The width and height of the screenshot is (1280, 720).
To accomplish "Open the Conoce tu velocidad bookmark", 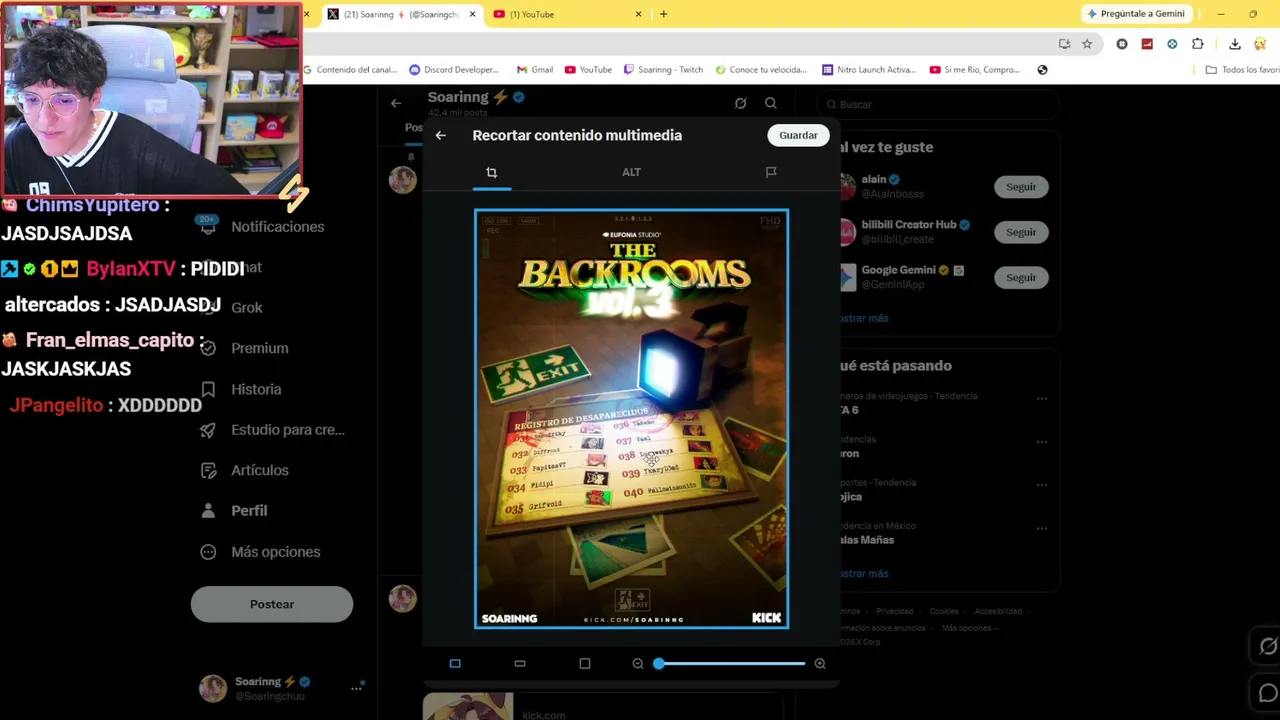I will click(x=760, y=70).
